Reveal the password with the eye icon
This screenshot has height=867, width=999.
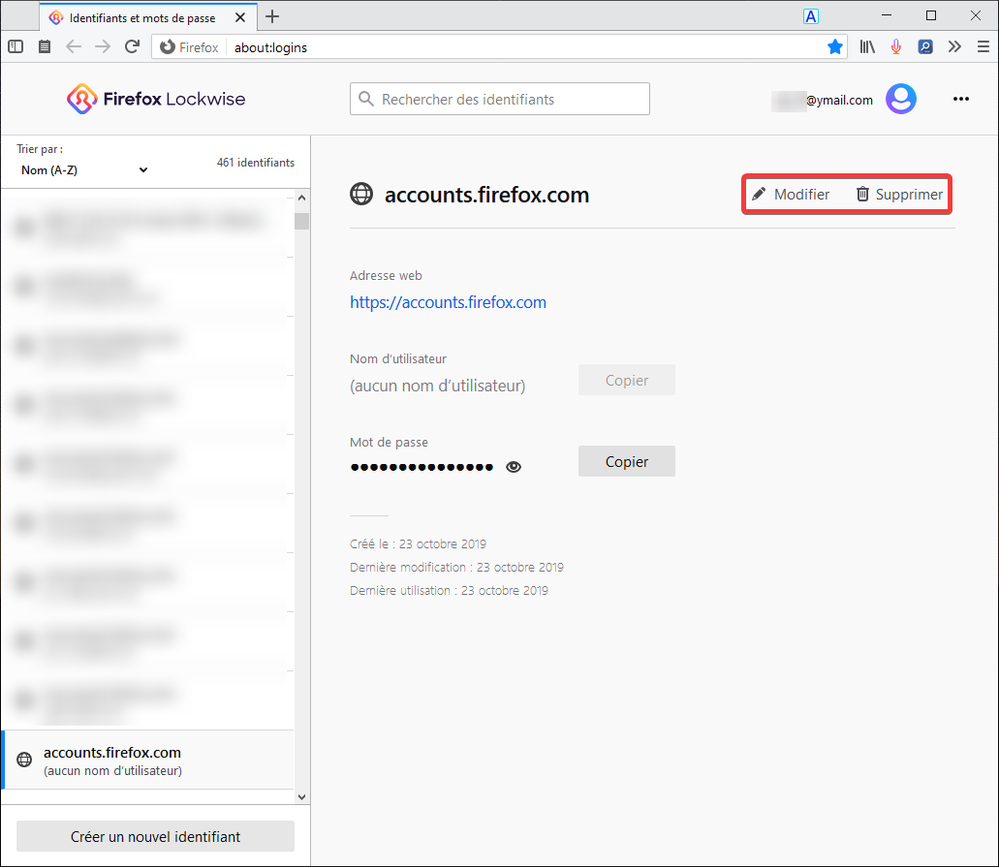(x=514, y=466)
